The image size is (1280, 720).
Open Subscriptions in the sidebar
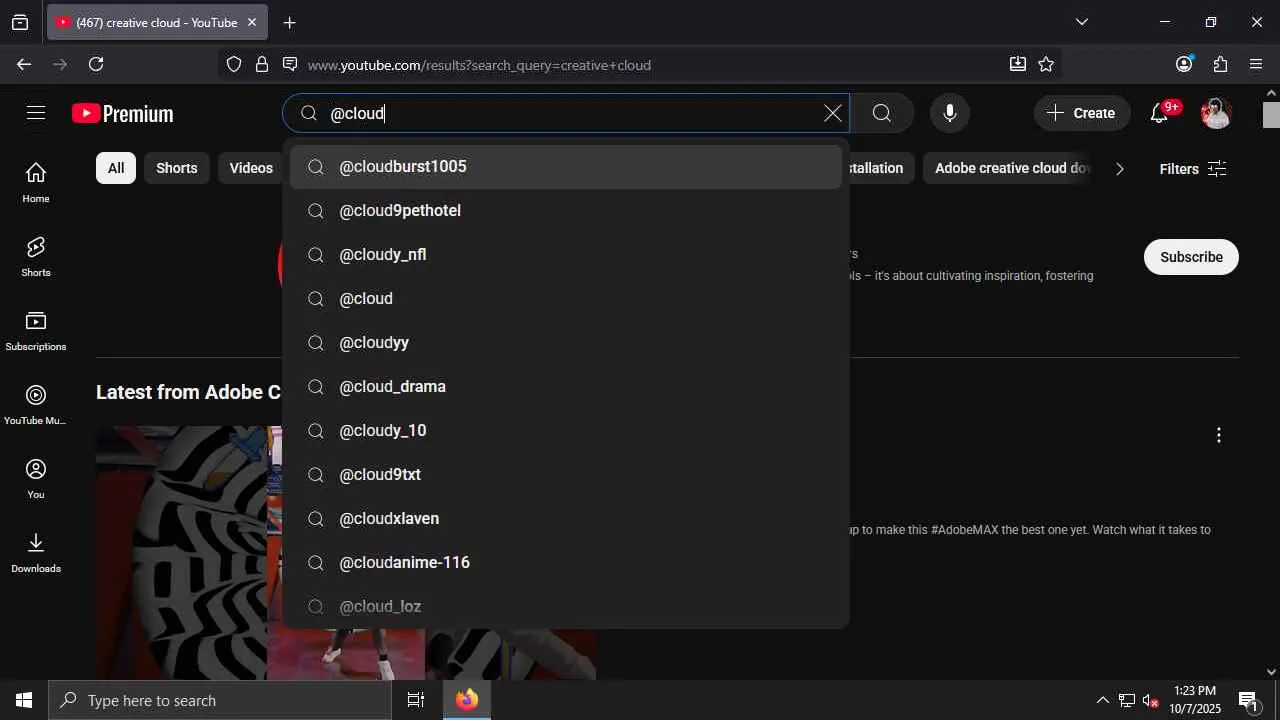(x=36, y=330)
